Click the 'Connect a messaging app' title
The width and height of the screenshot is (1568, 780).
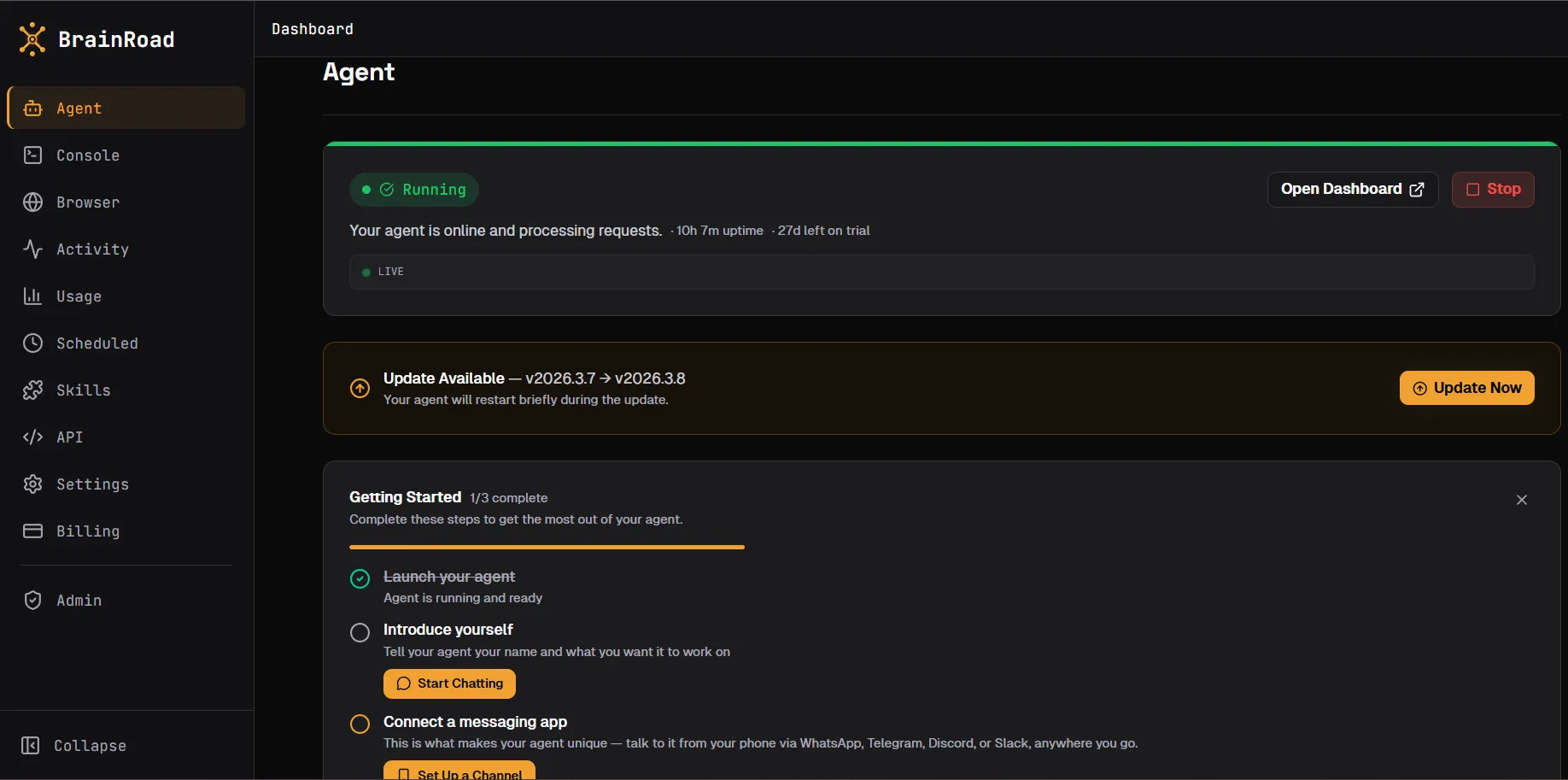coord(475,722)
